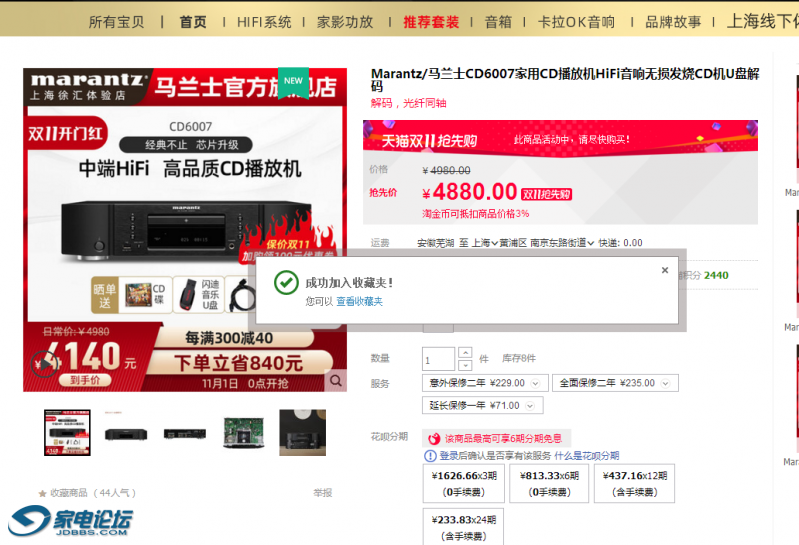Decrease quantity with the down arrow
799x545 pixels.
tap(465, 365)
